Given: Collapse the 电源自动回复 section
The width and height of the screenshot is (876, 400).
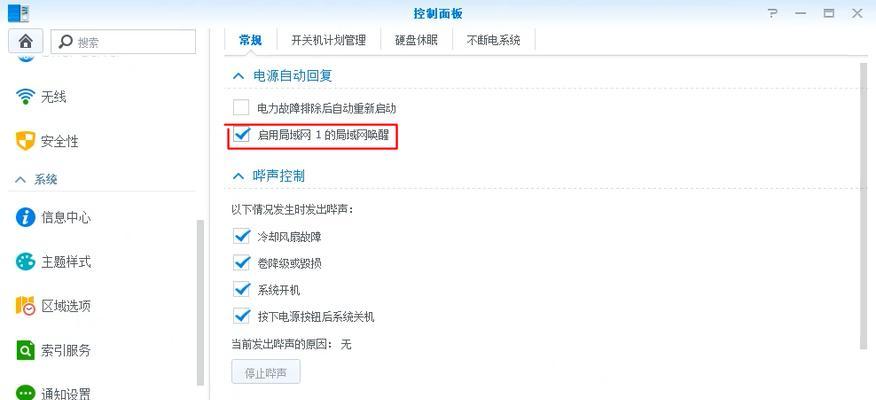Looking at the screenshot, I should (239, 76).
